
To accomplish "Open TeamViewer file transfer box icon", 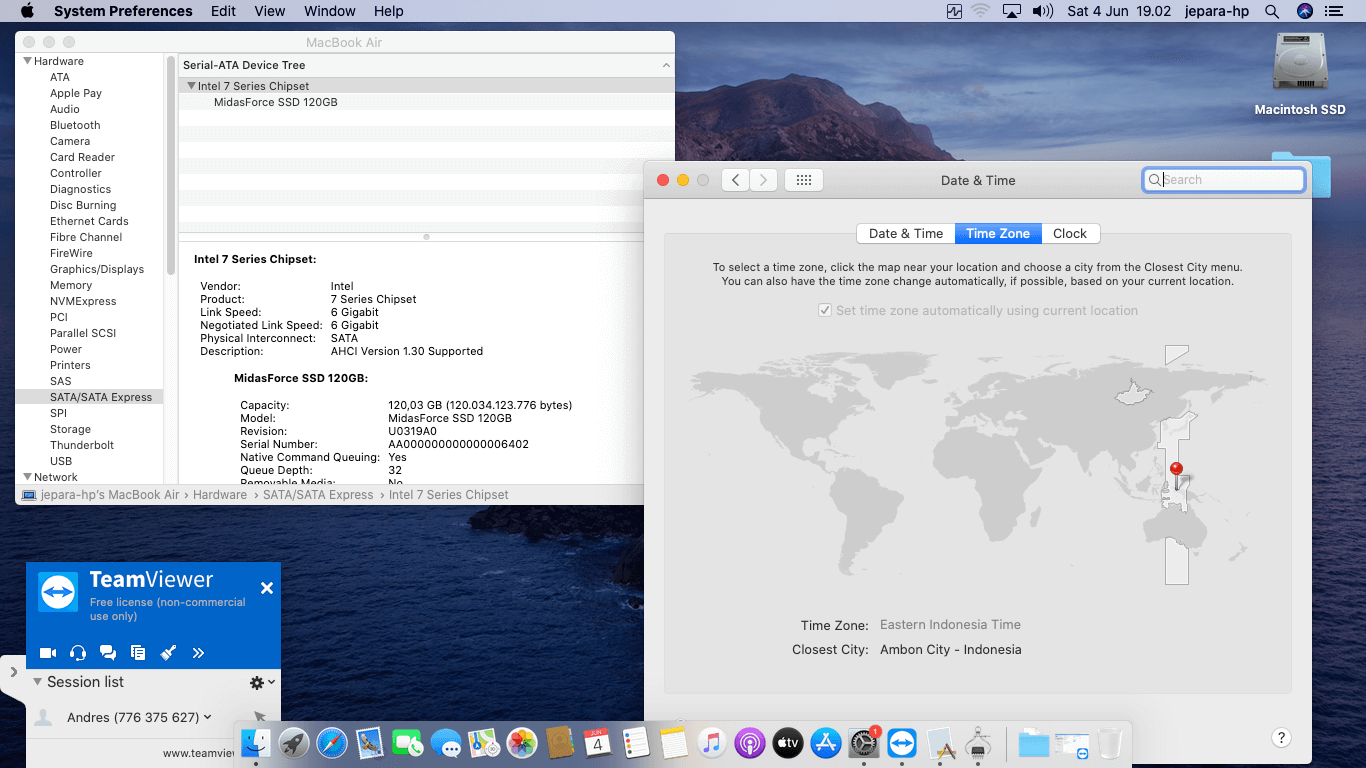I will point(138,653).
